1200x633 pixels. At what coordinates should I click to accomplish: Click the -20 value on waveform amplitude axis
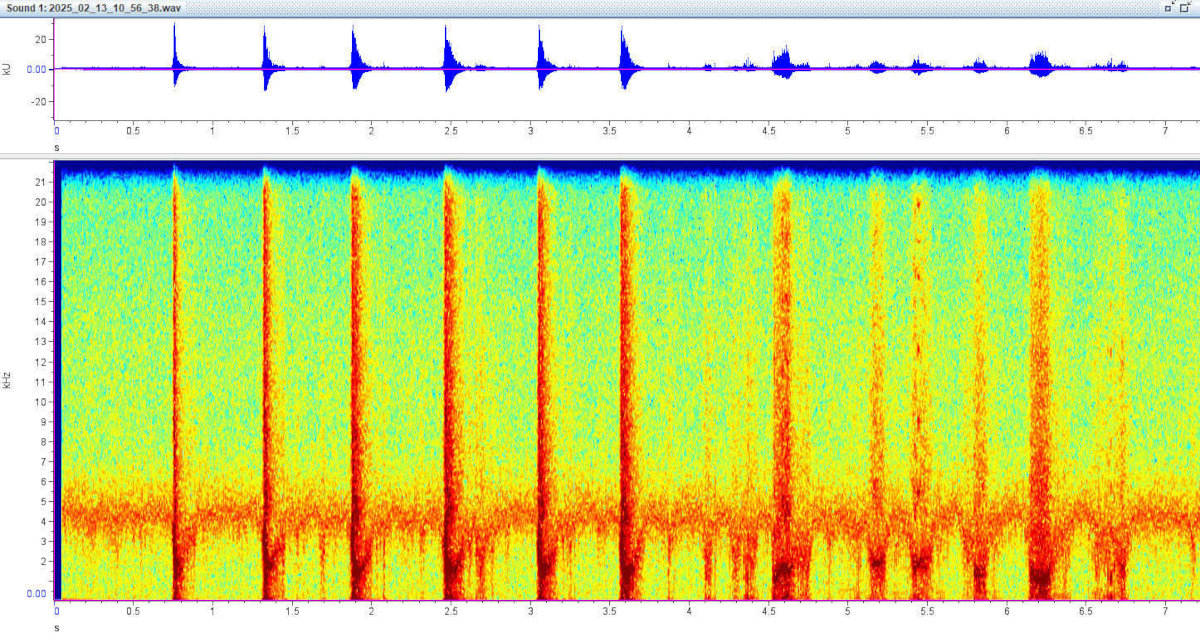(39, 102)
